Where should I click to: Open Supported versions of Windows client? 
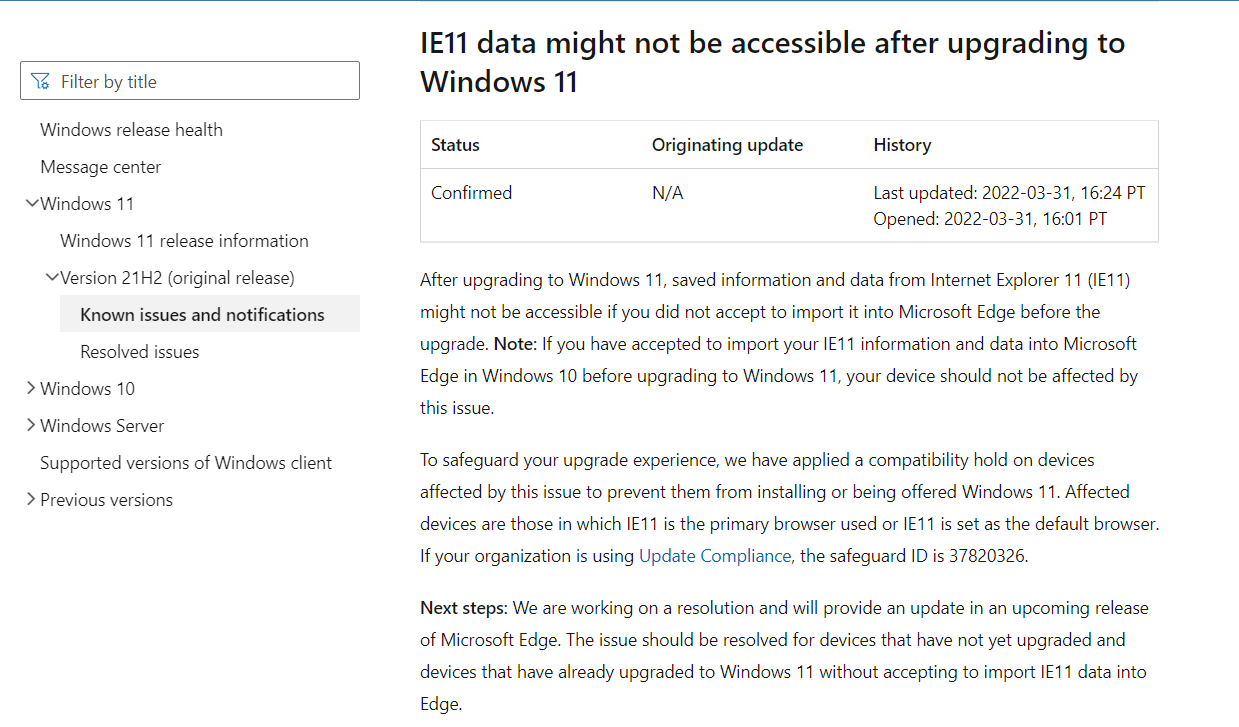click(x=185, y=462)
